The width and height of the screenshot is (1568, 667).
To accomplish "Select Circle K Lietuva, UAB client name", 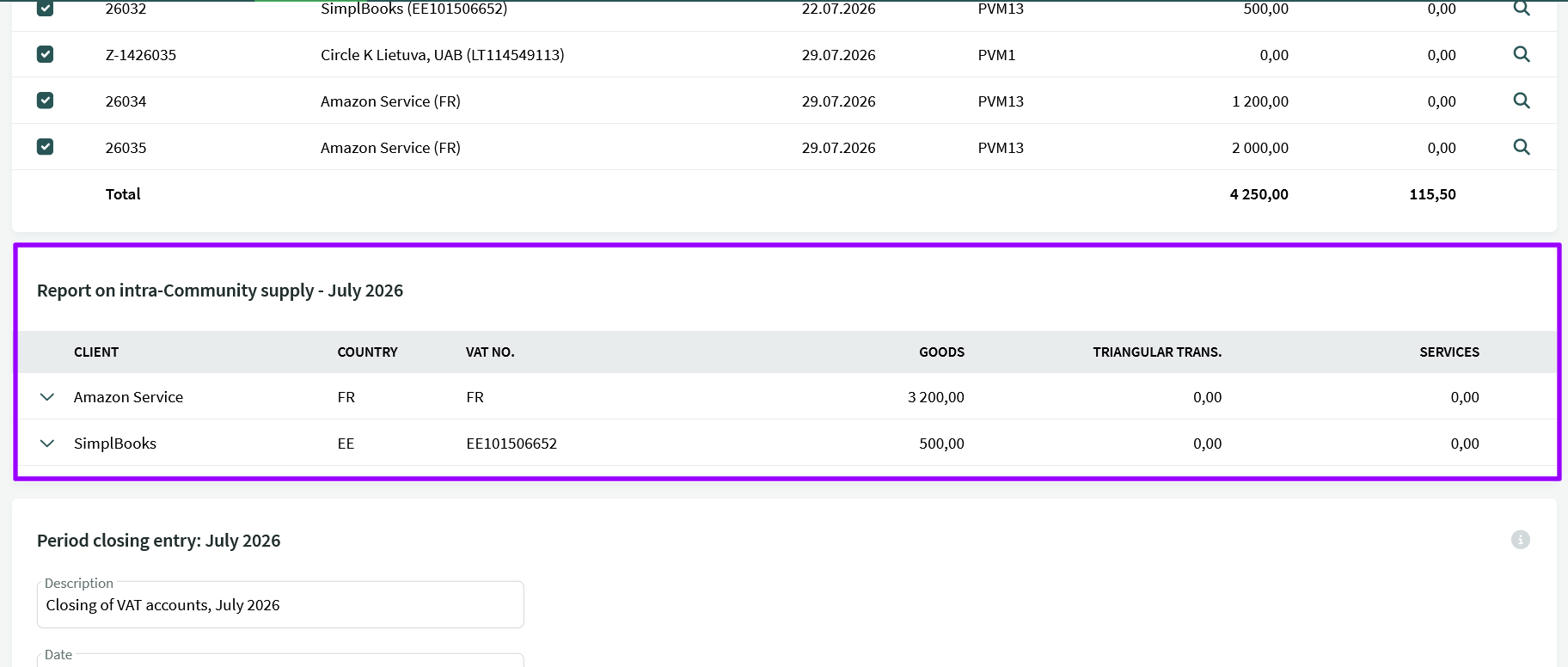I will point(443,55).
